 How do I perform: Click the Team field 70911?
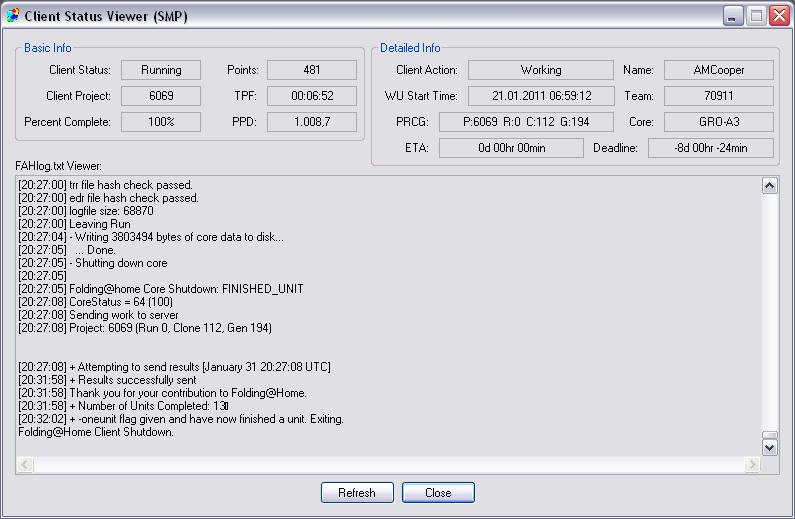click(x=719, y=96)
